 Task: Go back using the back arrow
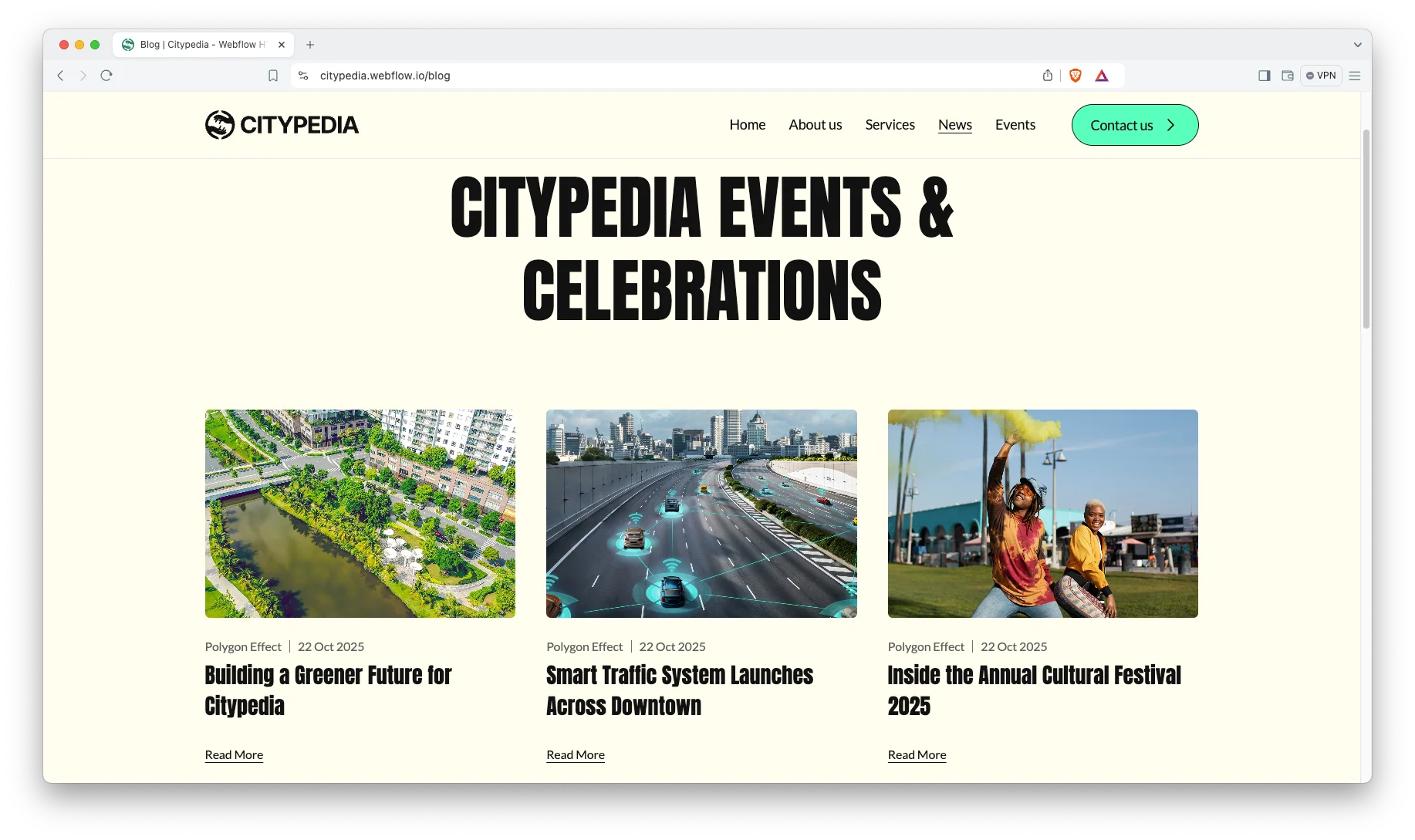pos(60,76)
